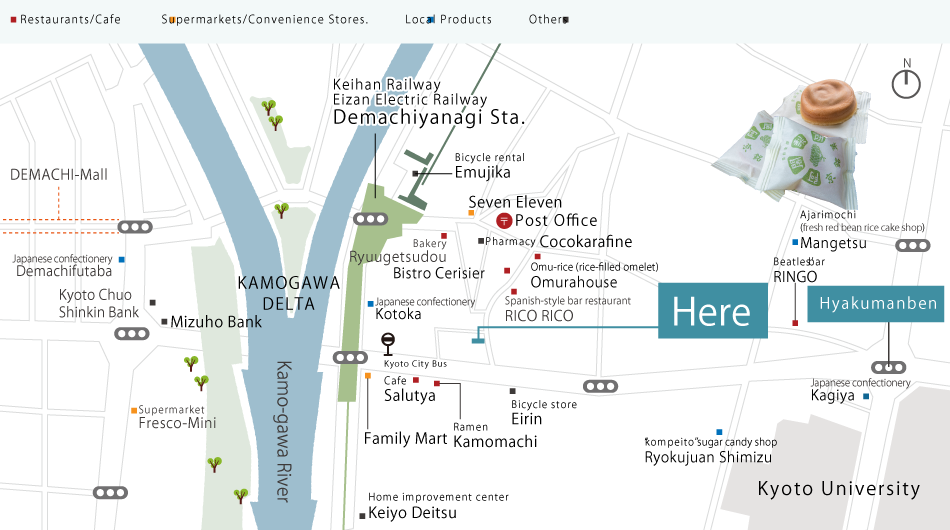Click the red Post Office symbol
950x530 pixels.
coord(504,220)
